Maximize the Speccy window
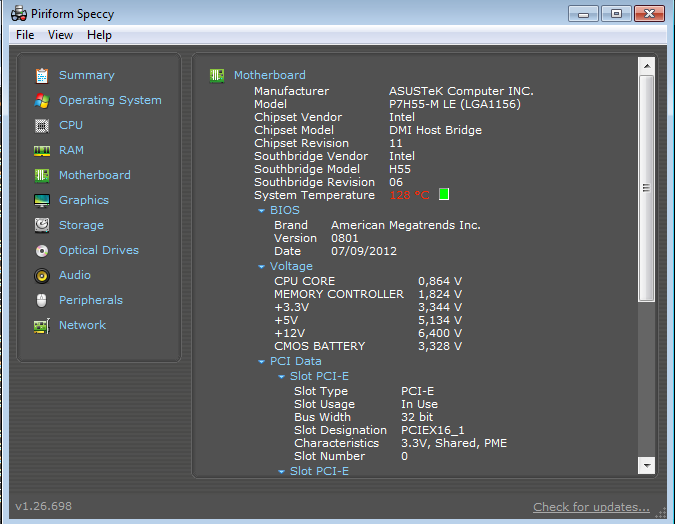Image resolution: width=675 pixels, height=524 pixels. [x=616, y=14]
